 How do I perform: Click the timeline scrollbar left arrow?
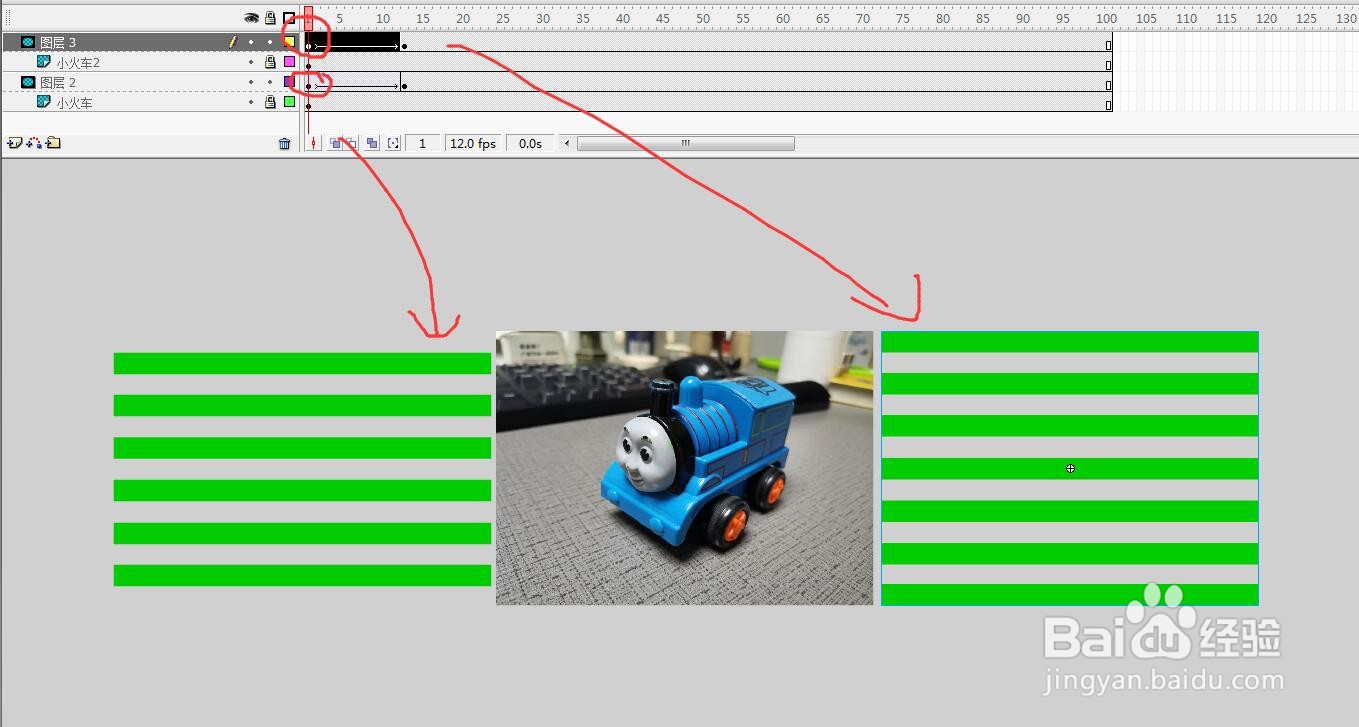(x=567, y=144)
